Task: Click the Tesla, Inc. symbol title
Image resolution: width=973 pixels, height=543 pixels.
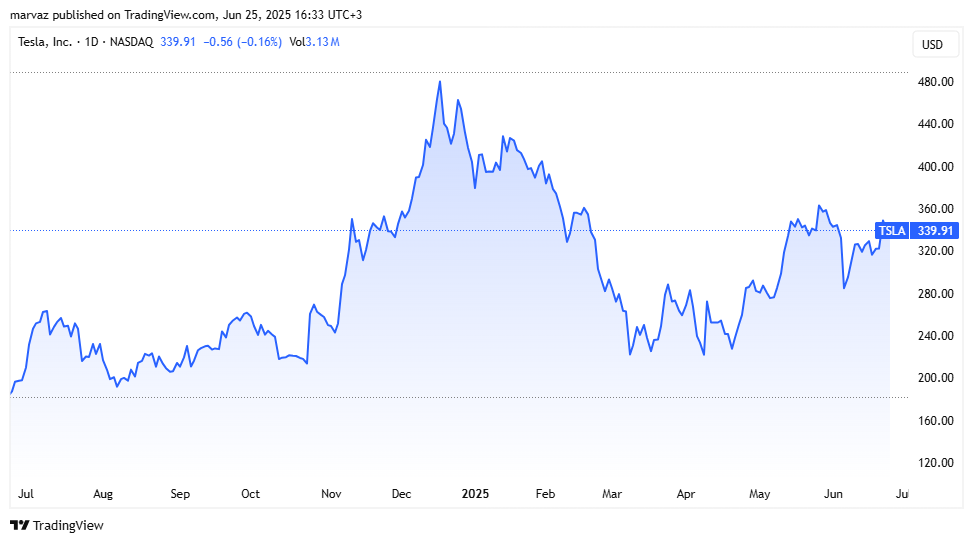Action: (45, 42)
